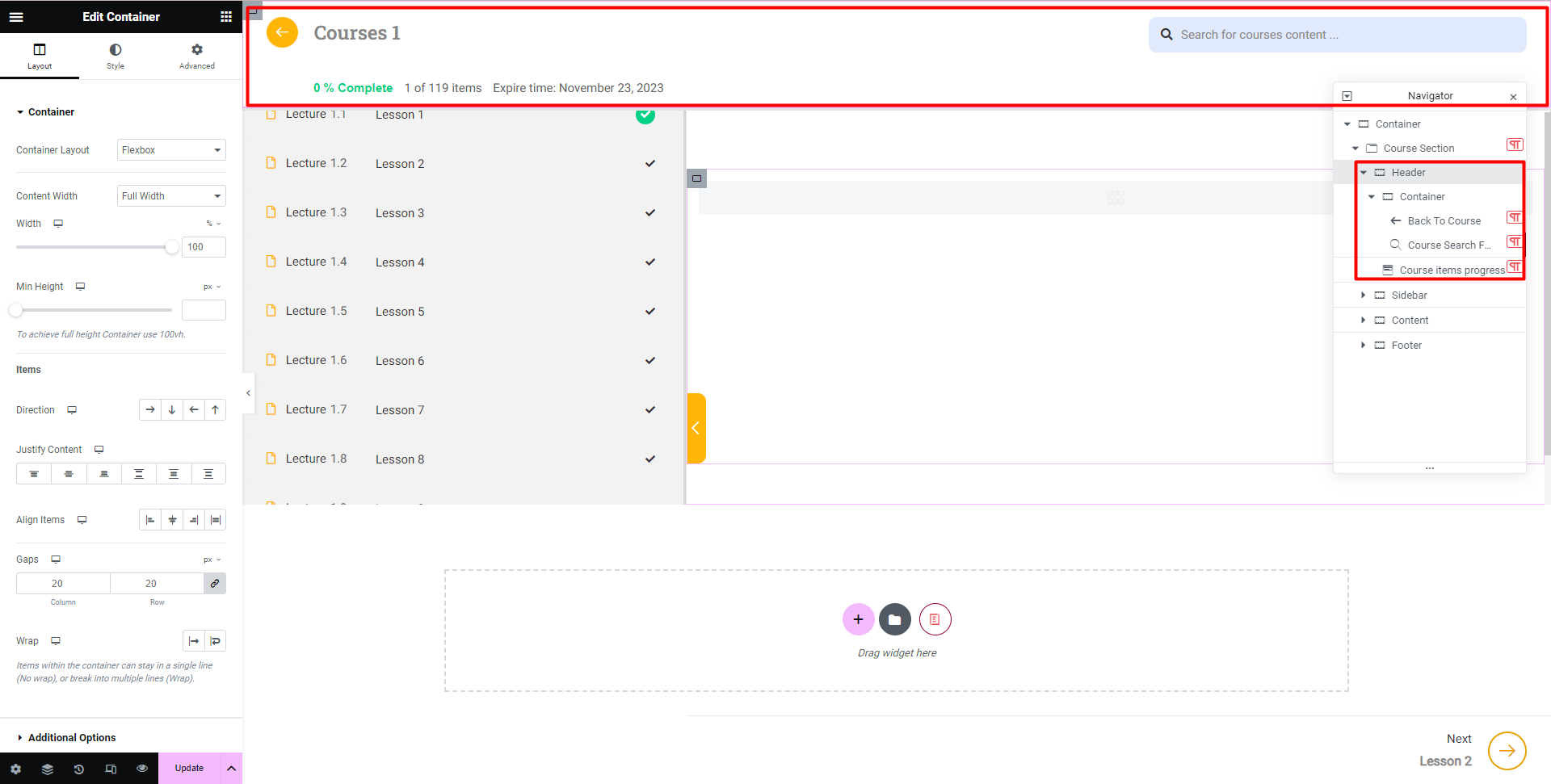Open the widgets grid panel icon

pyautogui.click(x=226, y=16)
